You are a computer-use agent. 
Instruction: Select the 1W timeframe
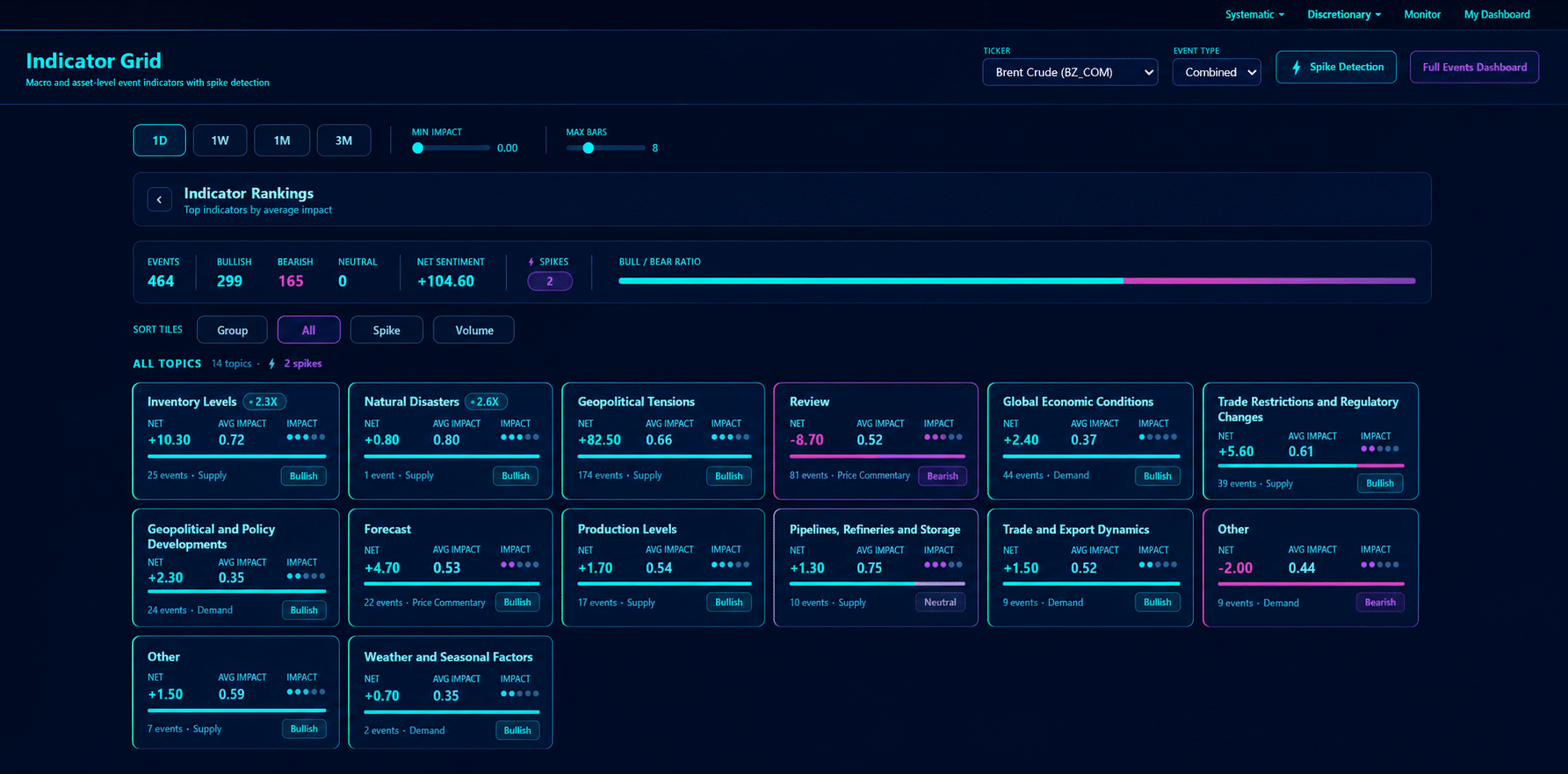click(220, 141)
